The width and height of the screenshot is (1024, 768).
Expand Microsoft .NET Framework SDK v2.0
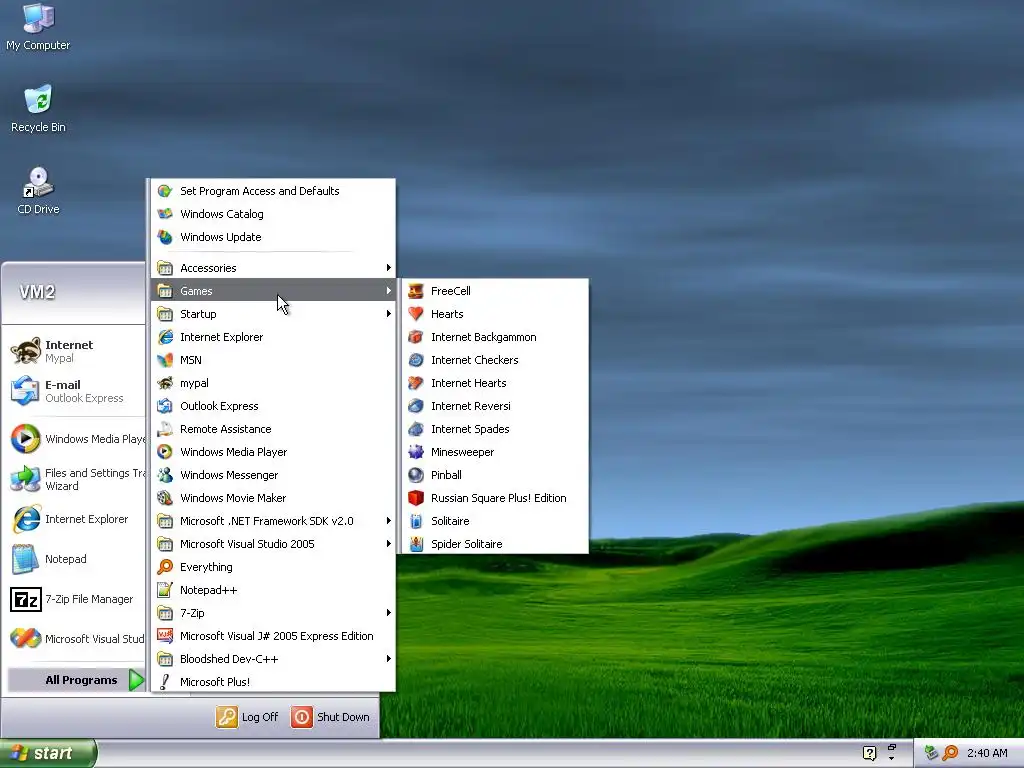pos(273,521)
